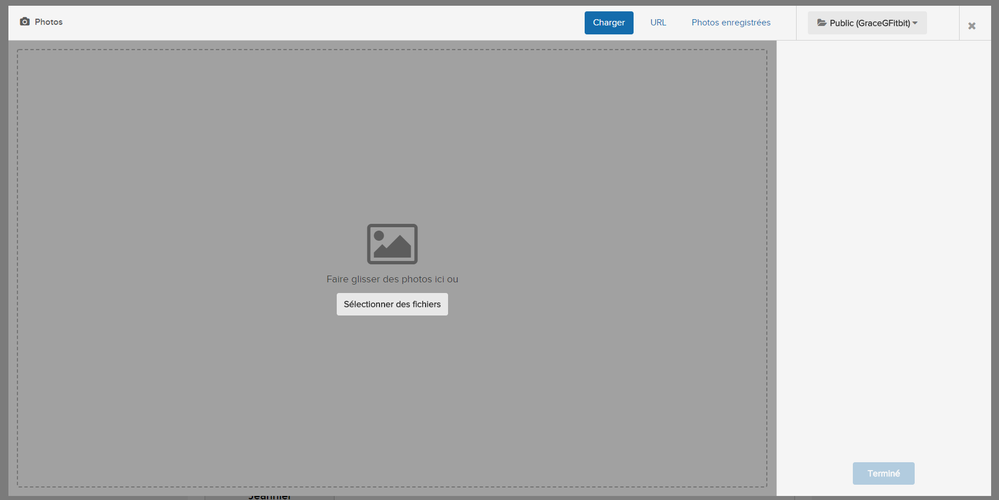Click Sélectionner des fichiers button
Screen dimensions: 999x500
[x=392, y=304]
